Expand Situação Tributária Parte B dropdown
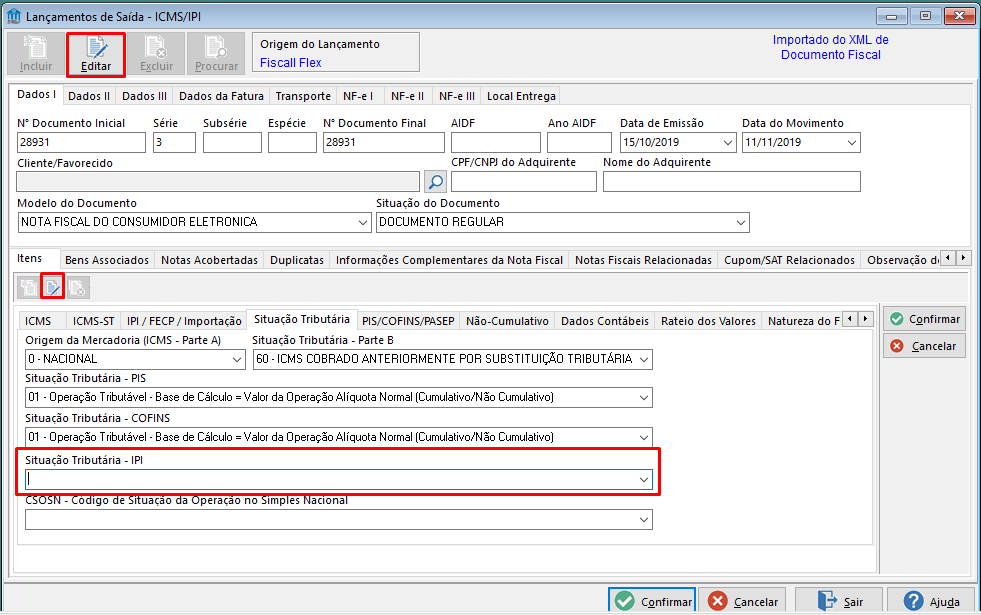 pos(644,360)
